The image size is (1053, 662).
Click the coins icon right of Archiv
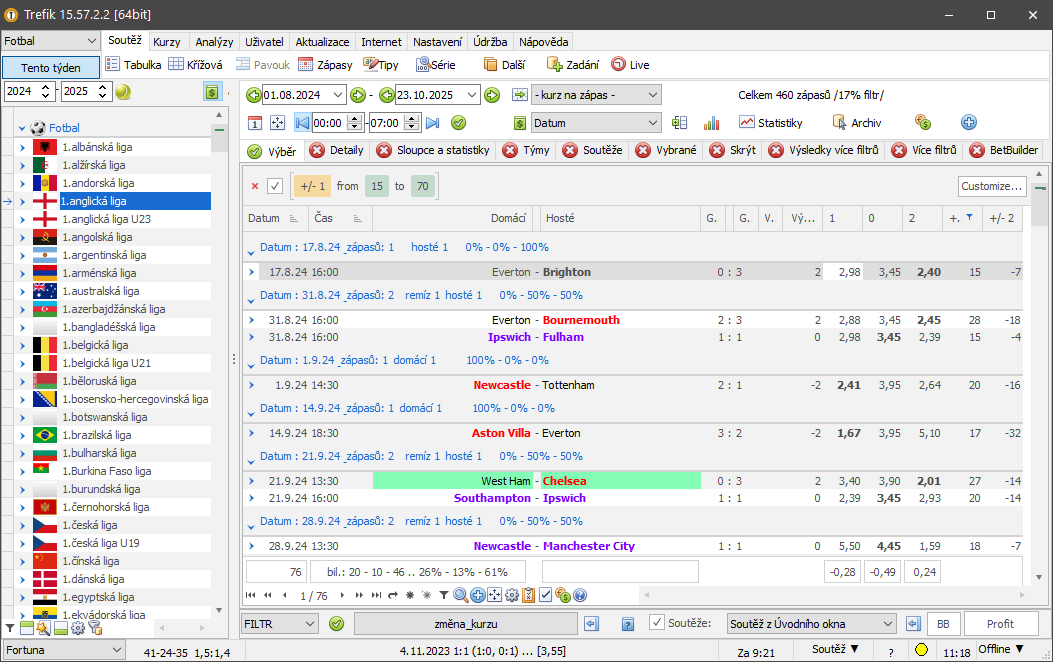coord(923,123)
